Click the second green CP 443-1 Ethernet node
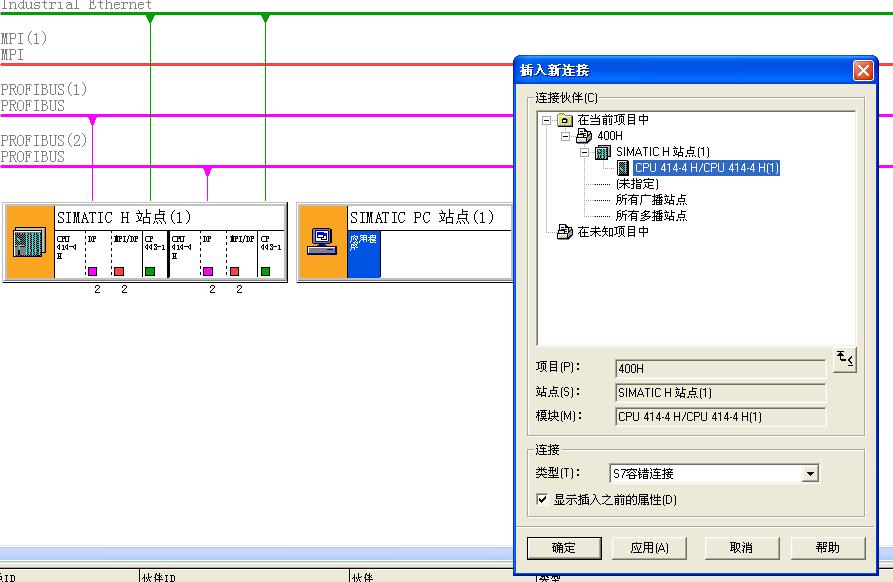The width and height of the screenshot is (893, 582). click(265, 271)
